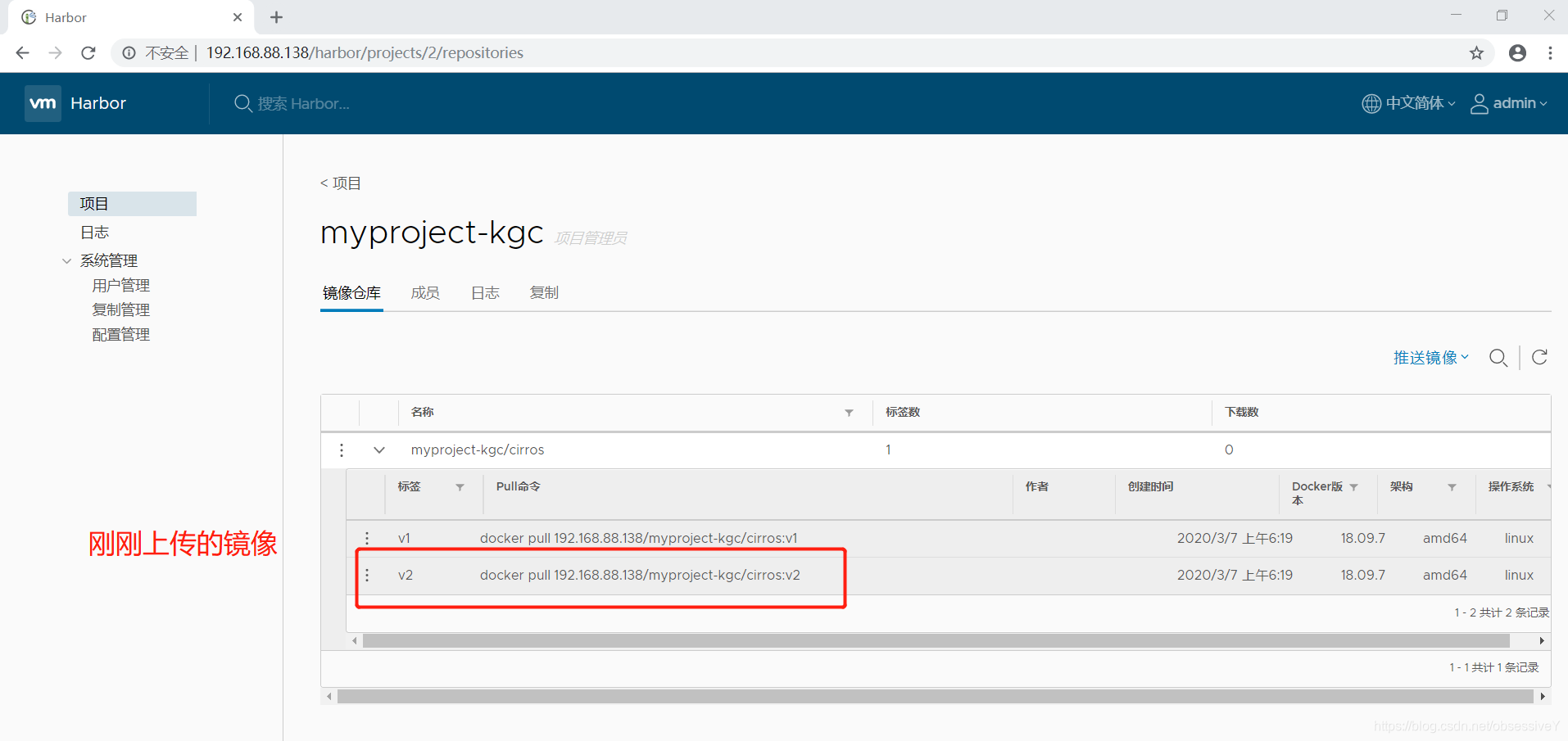This screenshot has width=1568, height=741.
Task: Click the Harbor title text link
Action: click(x=98, y=103)
